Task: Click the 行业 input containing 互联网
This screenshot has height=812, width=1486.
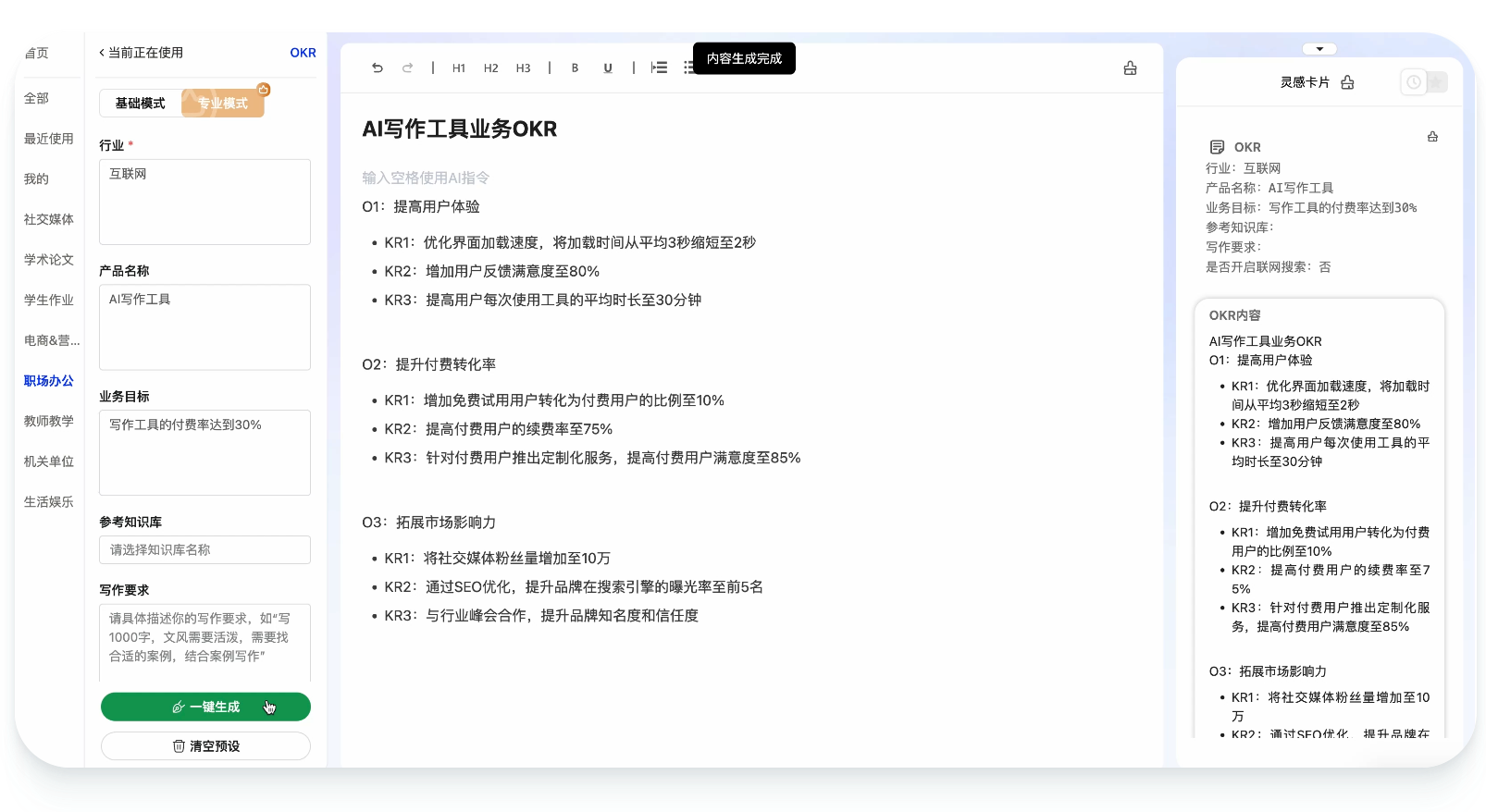Action: point(204,202)
